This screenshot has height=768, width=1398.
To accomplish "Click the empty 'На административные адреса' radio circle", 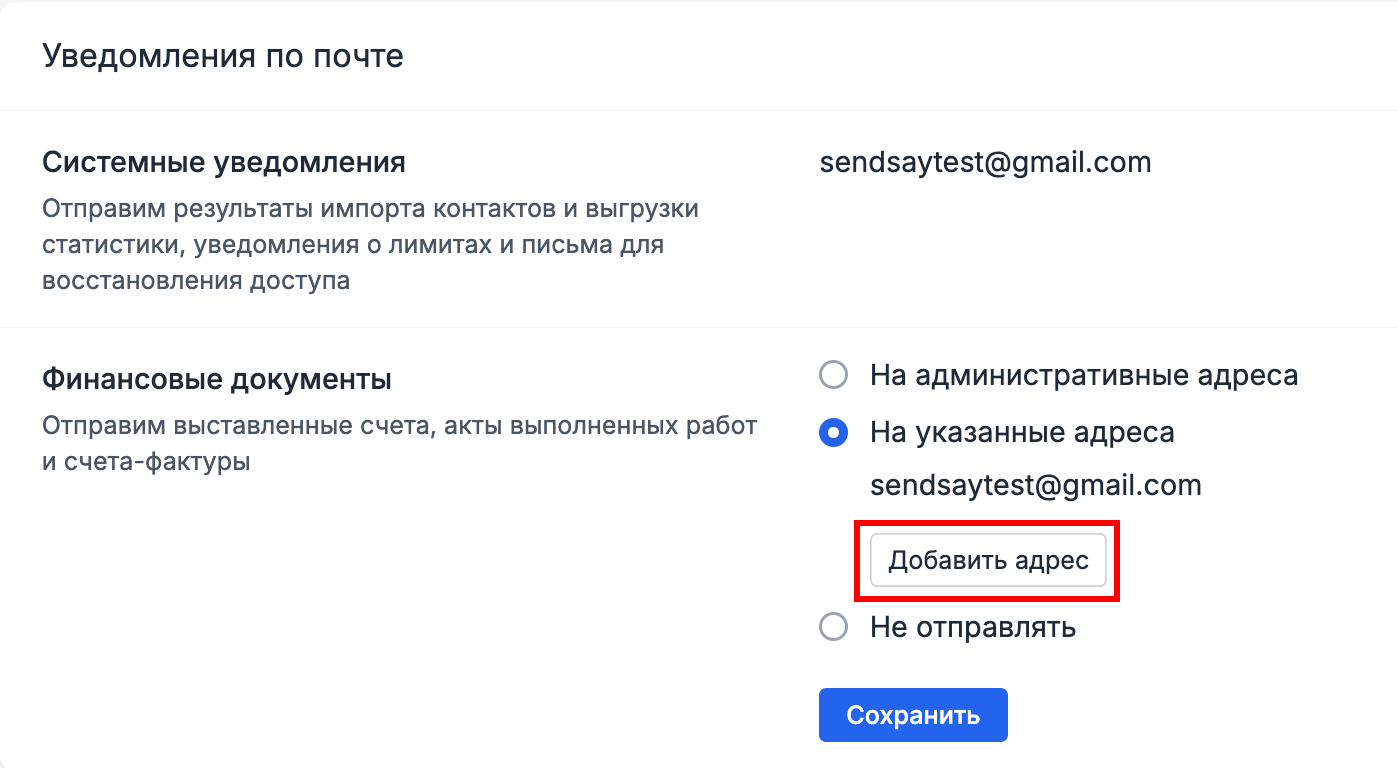I will 834,376.
